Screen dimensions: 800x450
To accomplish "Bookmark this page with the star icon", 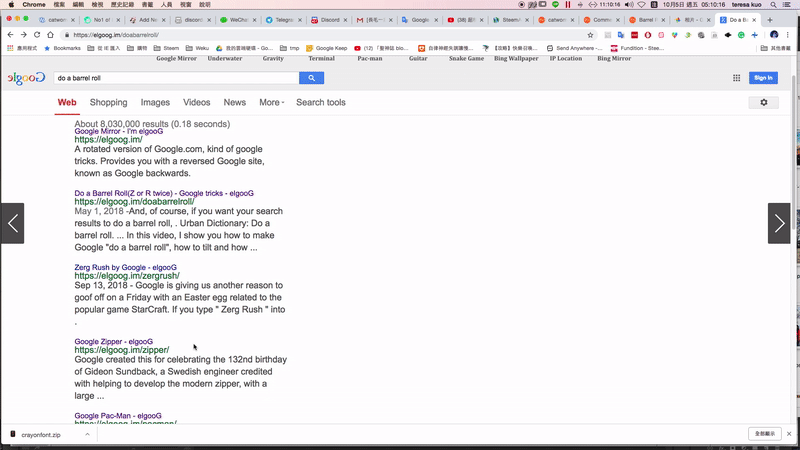I will coord(590,35).
